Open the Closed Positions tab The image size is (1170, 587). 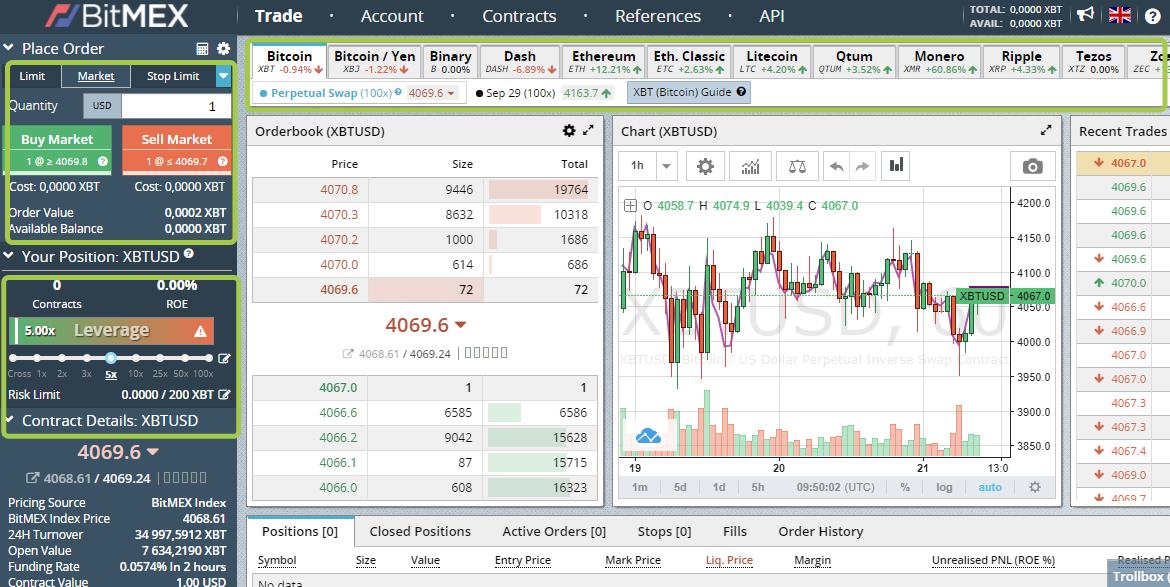[420, 532]
